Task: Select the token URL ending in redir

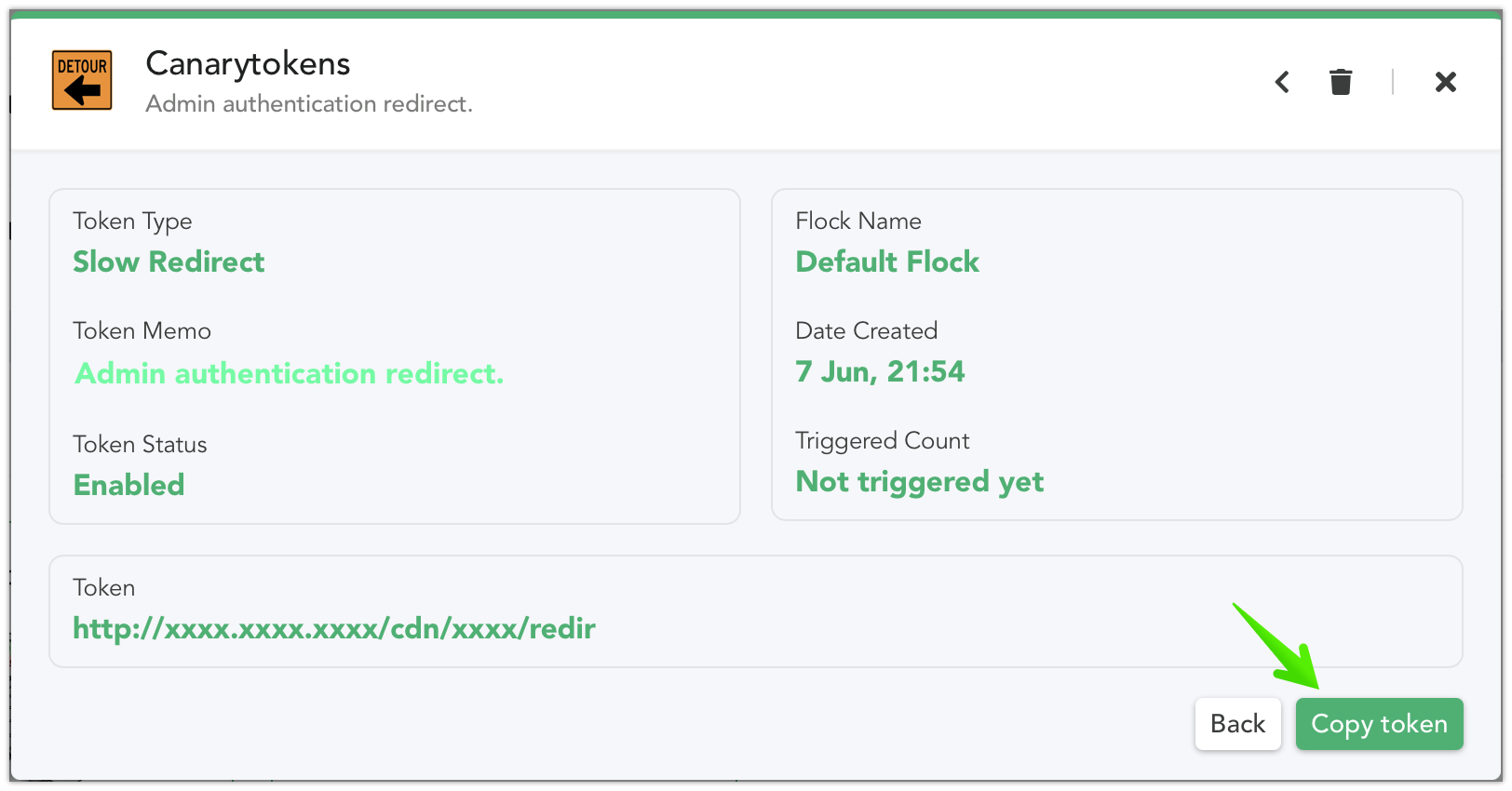Action: [334, 628]
